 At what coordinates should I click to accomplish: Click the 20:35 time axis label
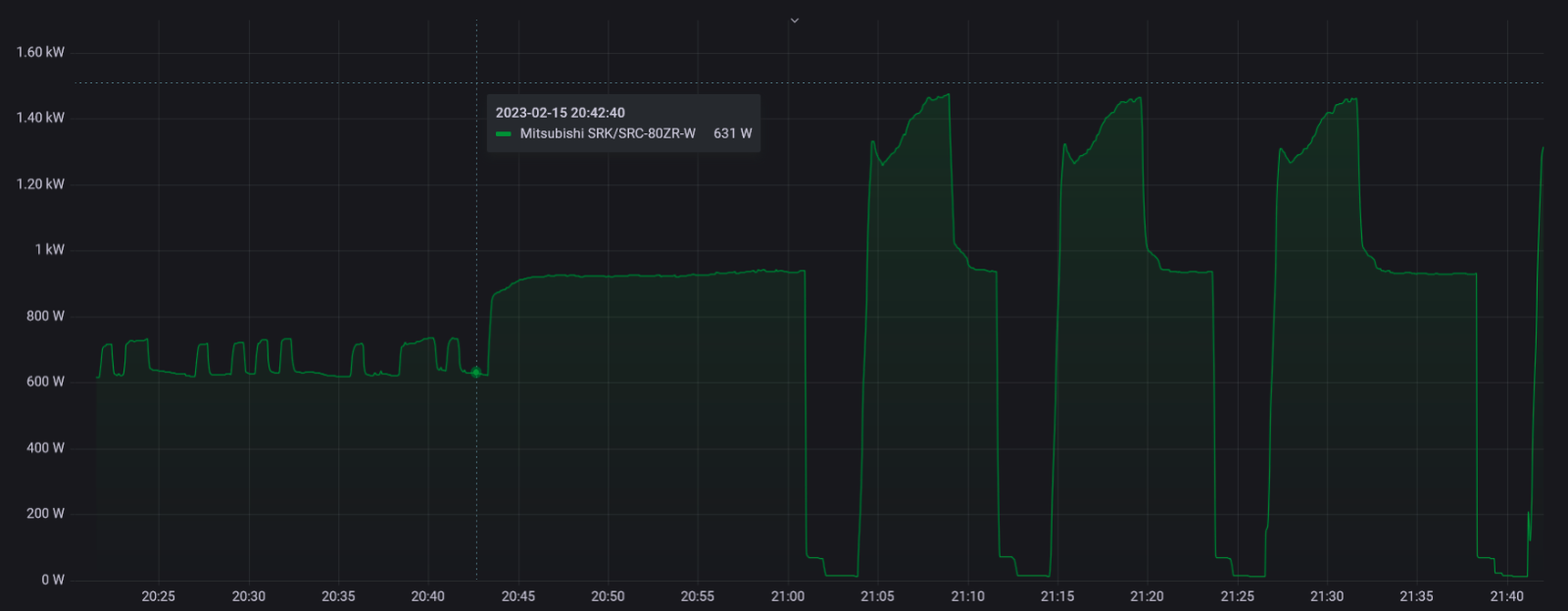tap(338, 596)
